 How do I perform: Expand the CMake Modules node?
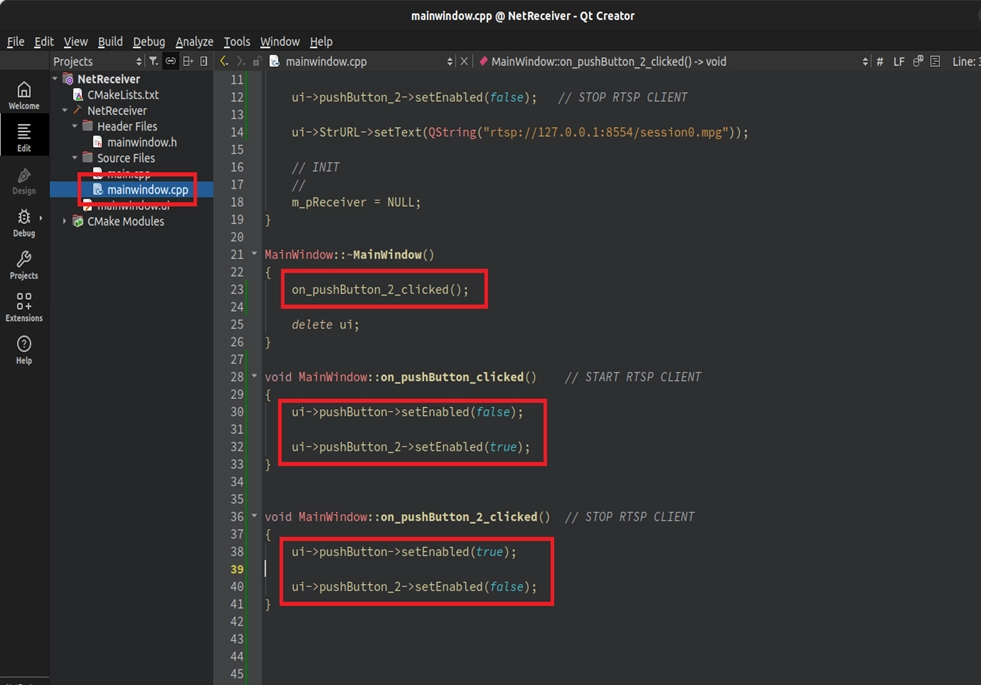[x=64, y=221]
